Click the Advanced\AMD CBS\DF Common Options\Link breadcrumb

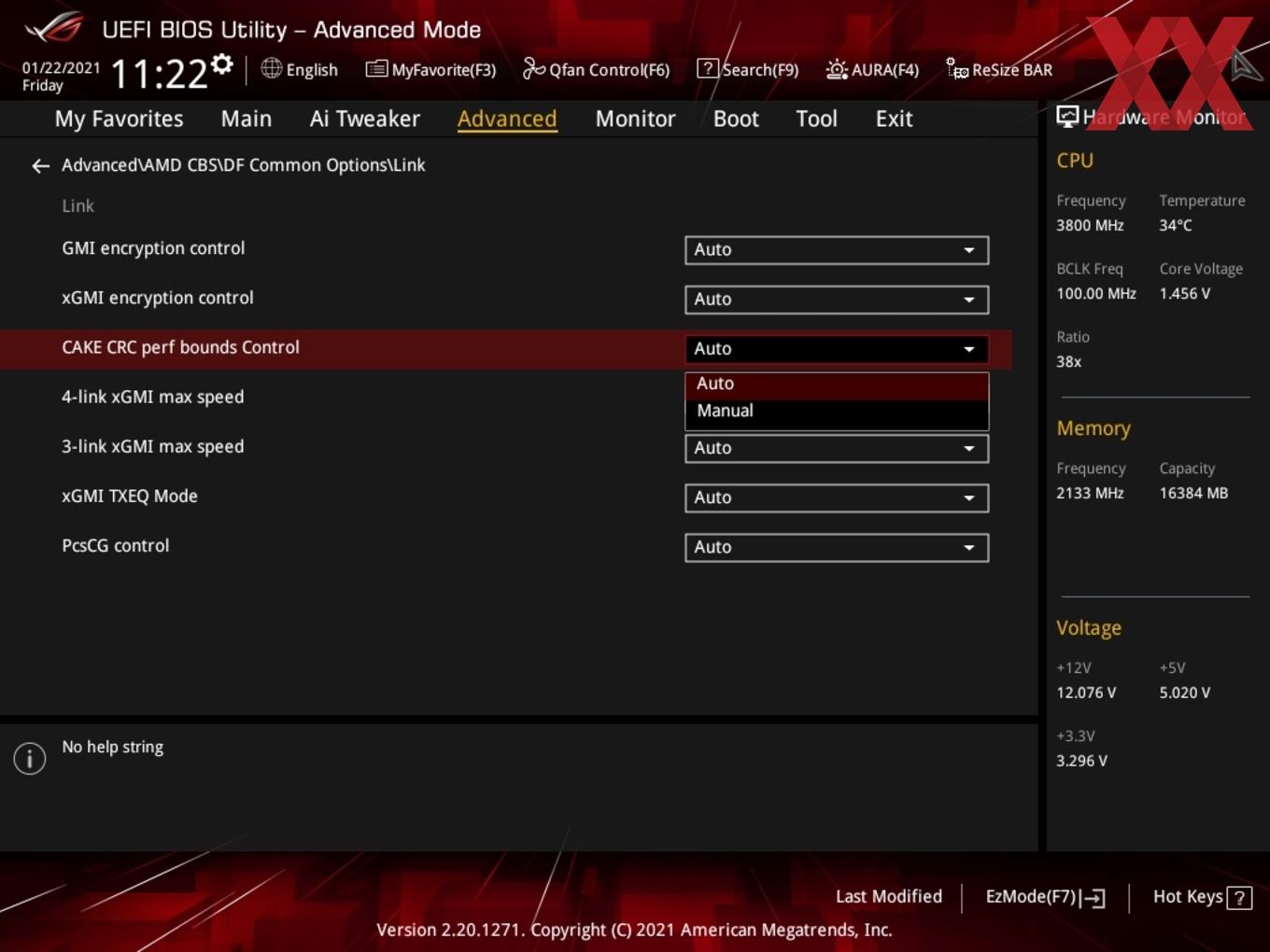244,165
